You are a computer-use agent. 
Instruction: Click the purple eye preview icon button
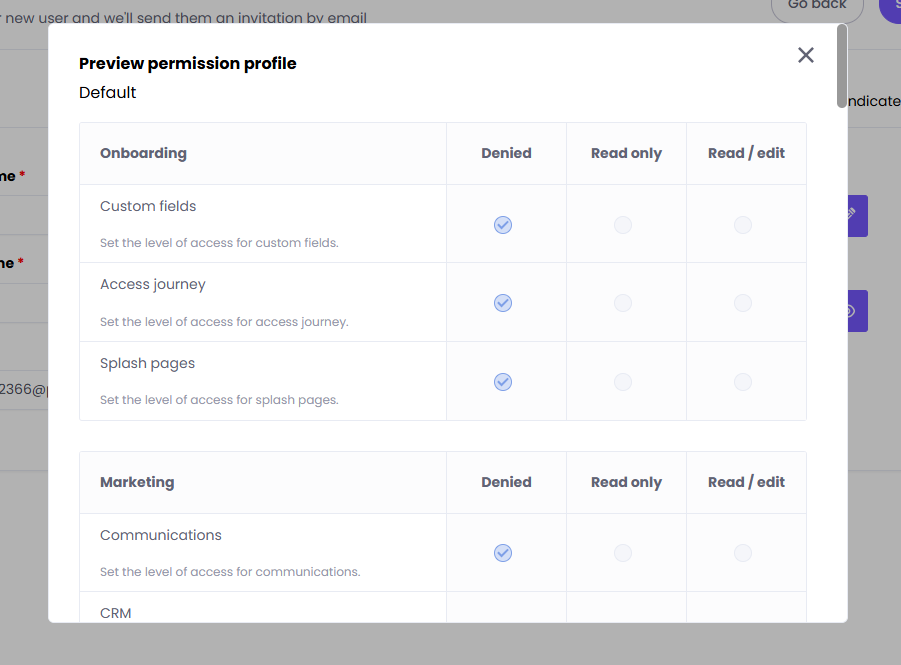pyautogui.click(x=857, y=311)
